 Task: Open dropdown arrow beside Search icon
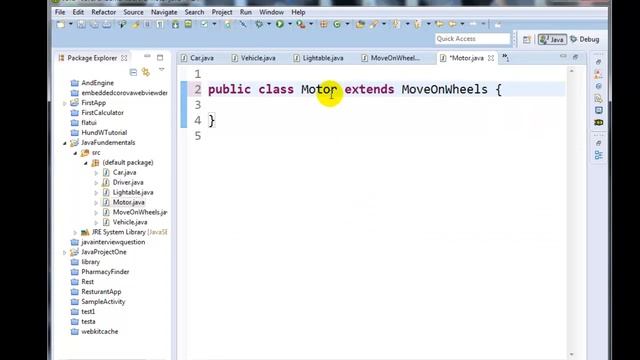point(384,24)
